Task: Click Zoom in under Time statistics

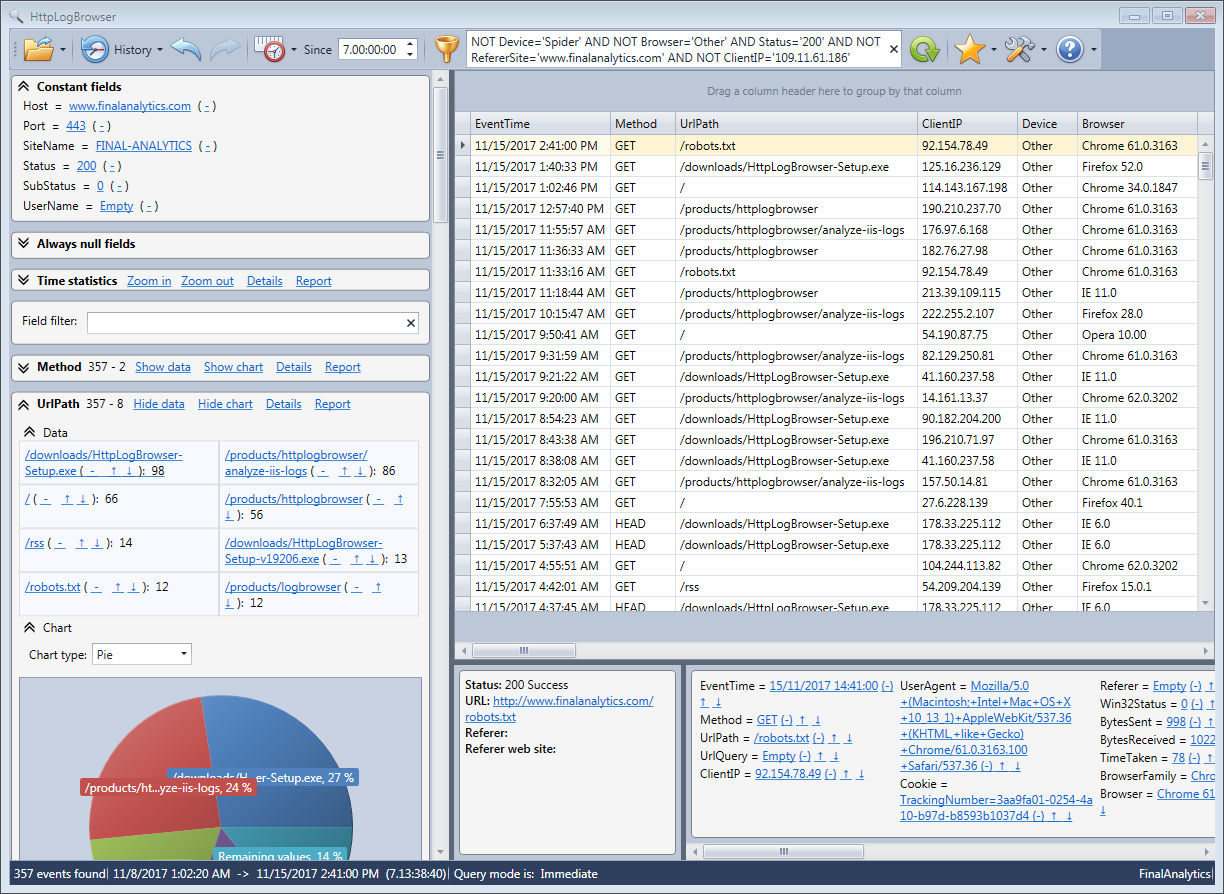Action: [x=148, y=281]
